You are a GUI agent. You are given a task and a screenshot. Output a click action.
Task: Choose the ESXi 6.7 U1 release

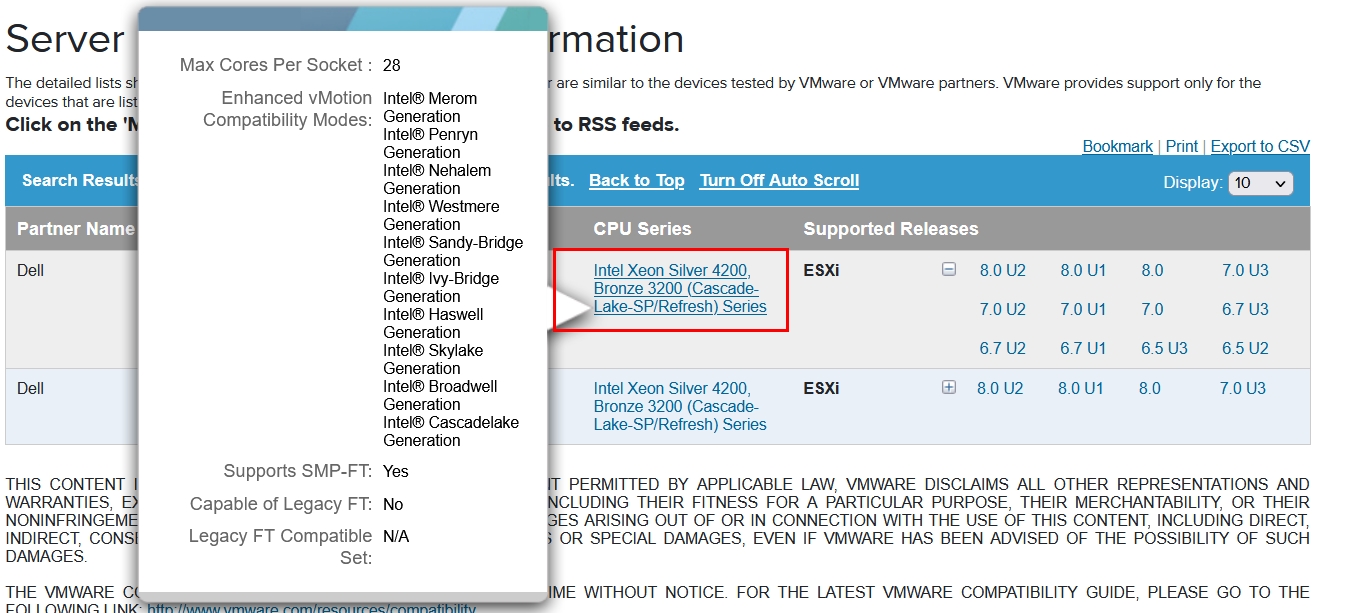click(1083, 348)
